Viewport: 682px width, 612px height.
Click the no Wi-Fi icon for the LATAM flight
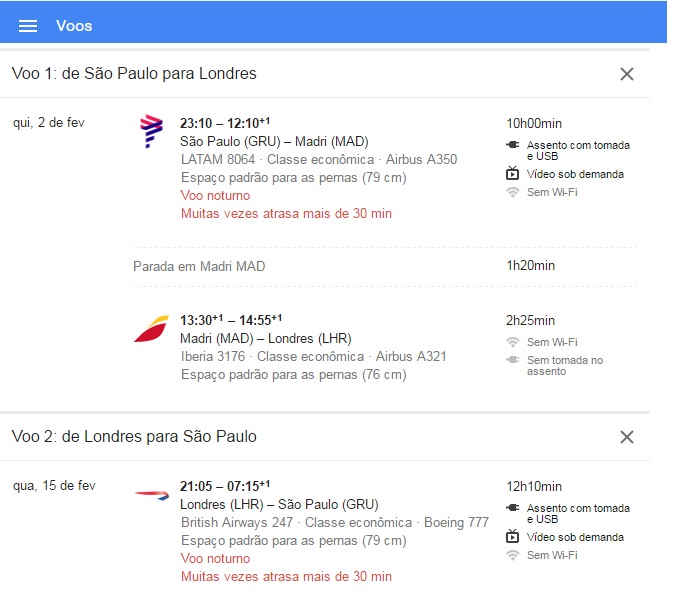[513, 192]
